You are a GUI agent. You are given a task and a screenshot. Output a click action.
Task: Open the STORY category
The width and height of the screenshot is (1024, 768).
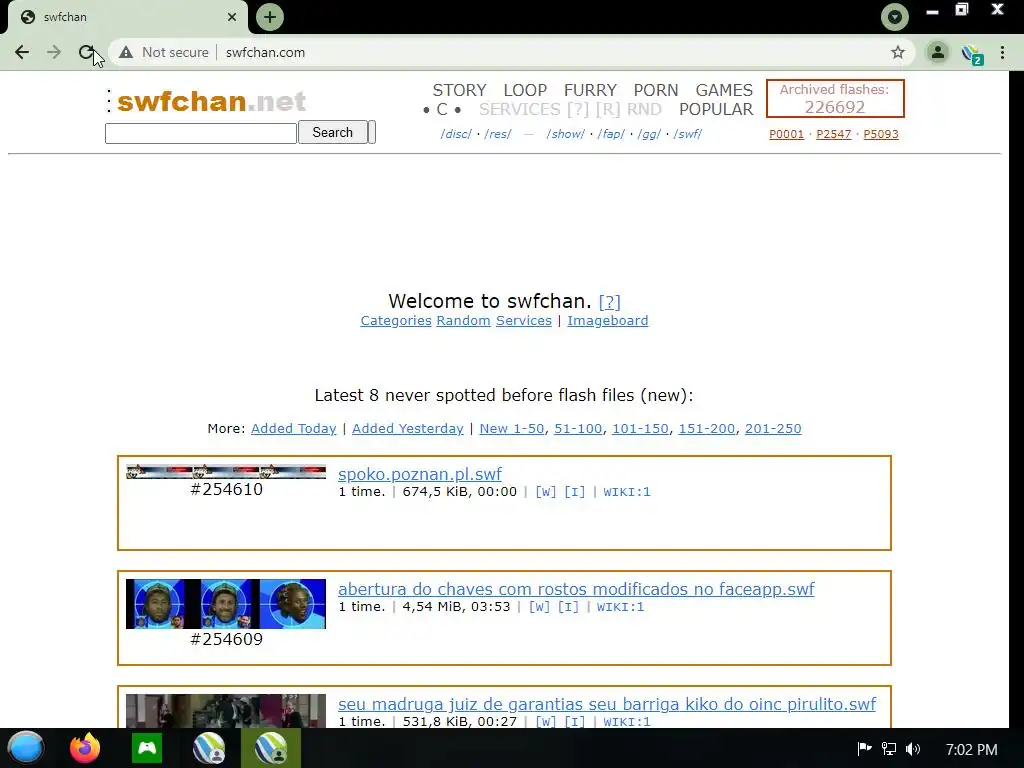tap(459, 90)
